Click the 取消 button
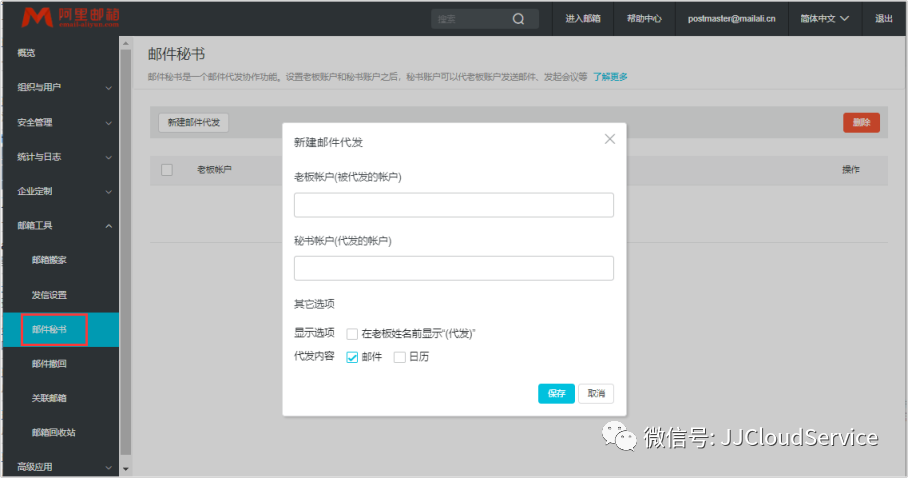 coord(596,393)
